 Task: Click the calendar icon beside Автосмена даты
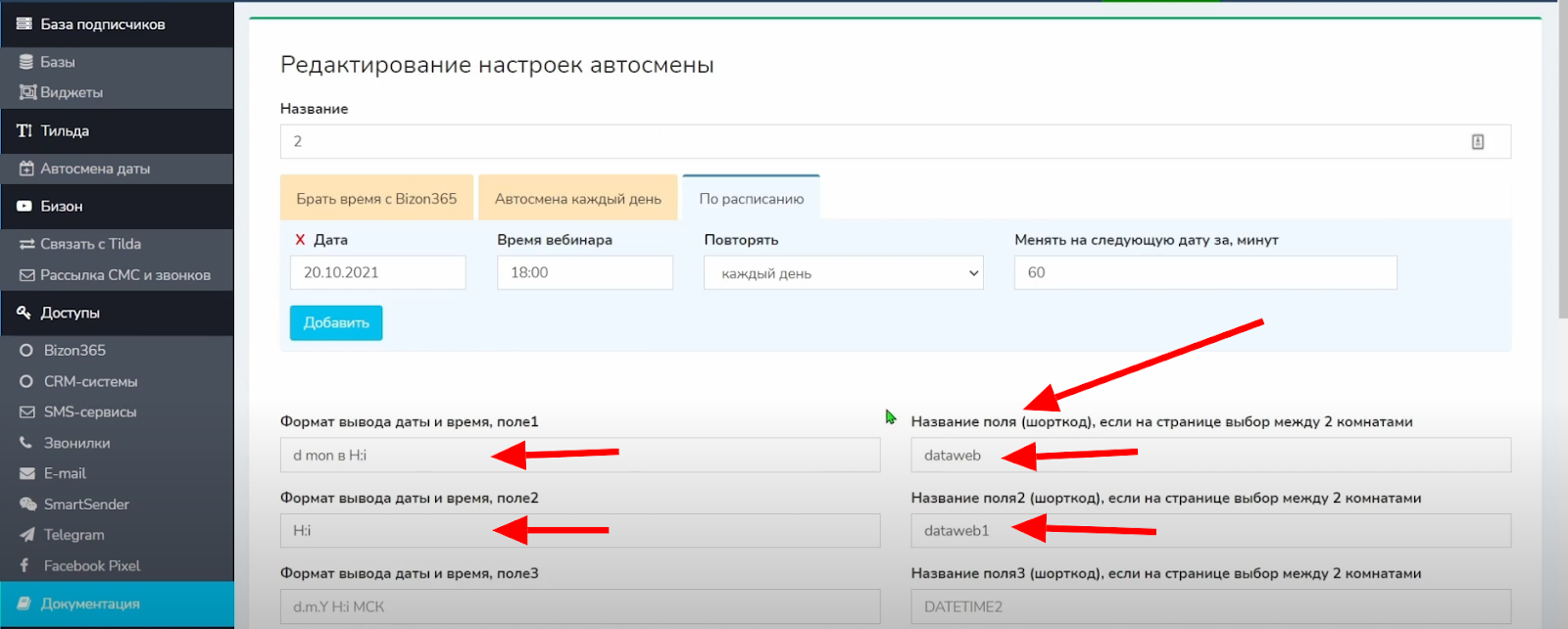[x=26, y=169]
